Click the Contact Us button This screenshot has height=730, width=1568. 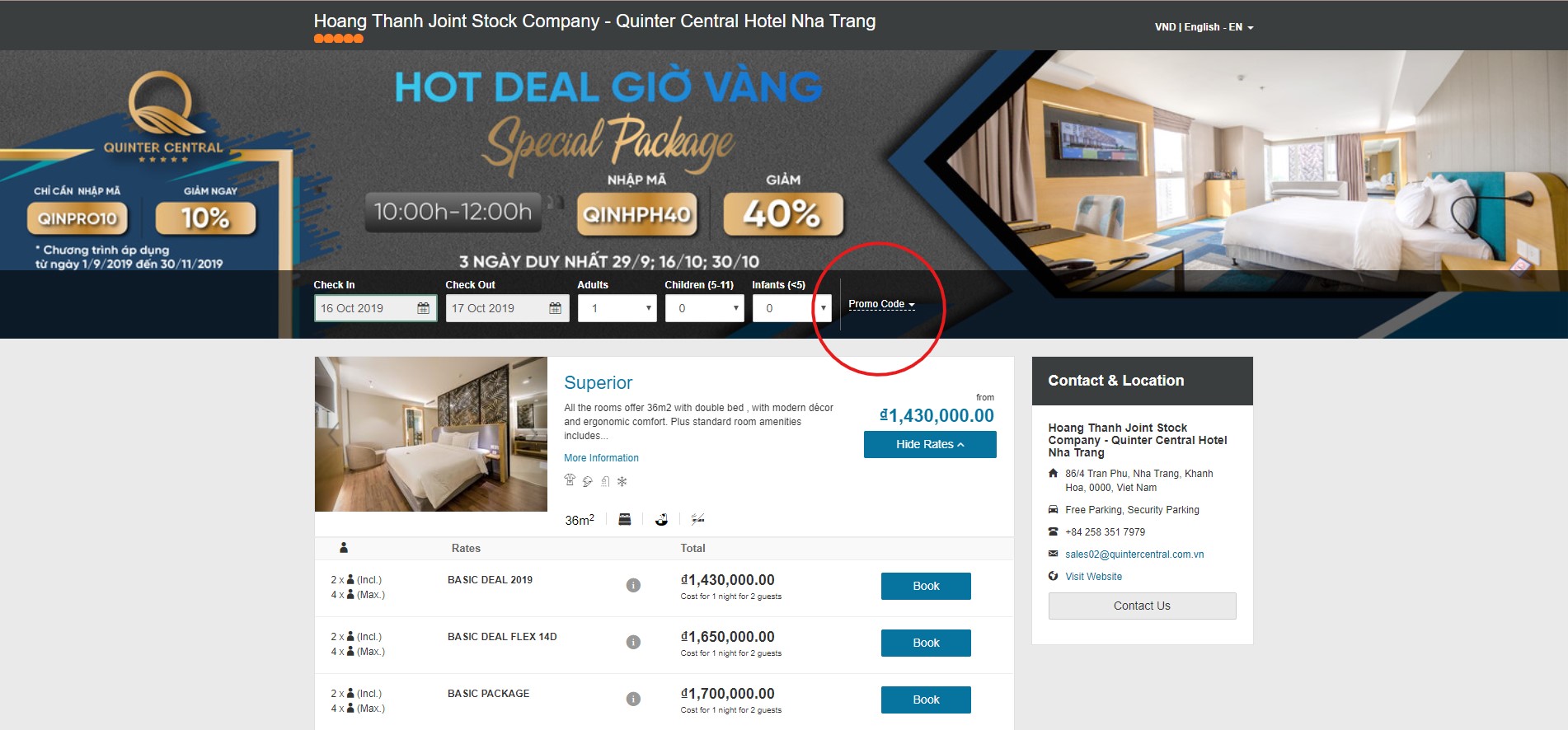tap(1142, 606)
